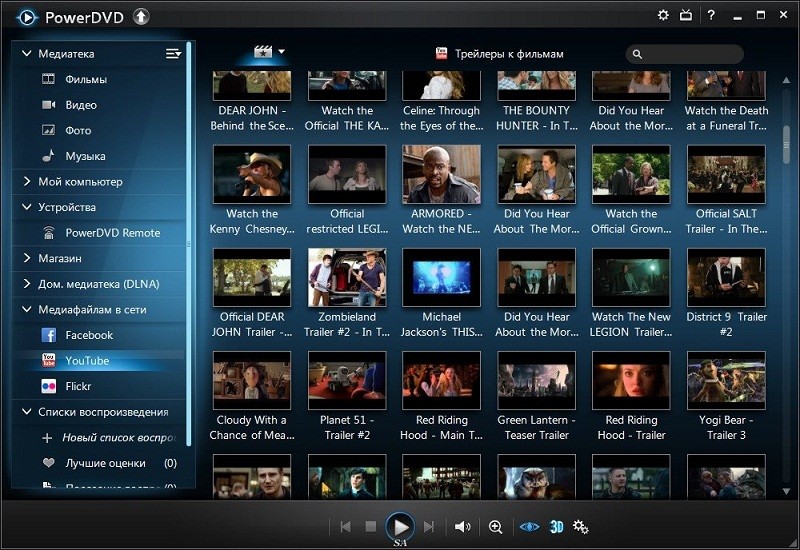Open Watch the Kenny Chesney thumbnail
800x550 pixels.
click(252, 174)
